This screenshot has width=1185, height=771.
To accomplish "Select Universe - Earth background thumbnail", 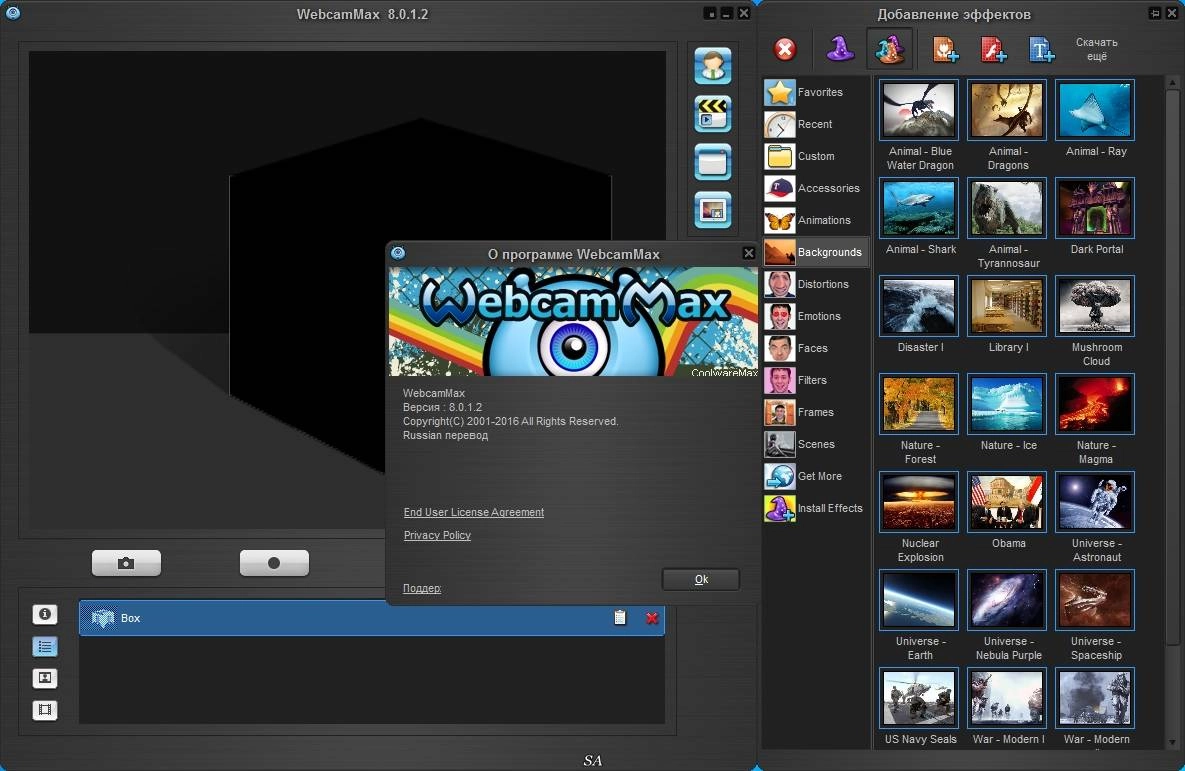I will 919,600.
